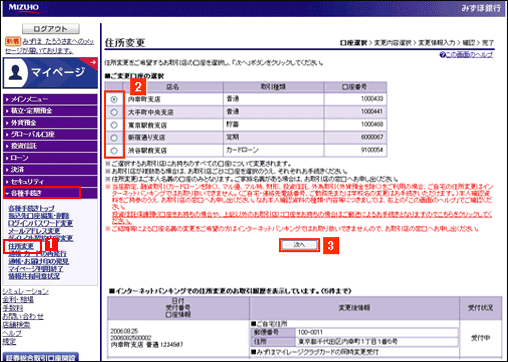
Task: Expand the 投資信託 menu section
Action: tap(50, 146)
